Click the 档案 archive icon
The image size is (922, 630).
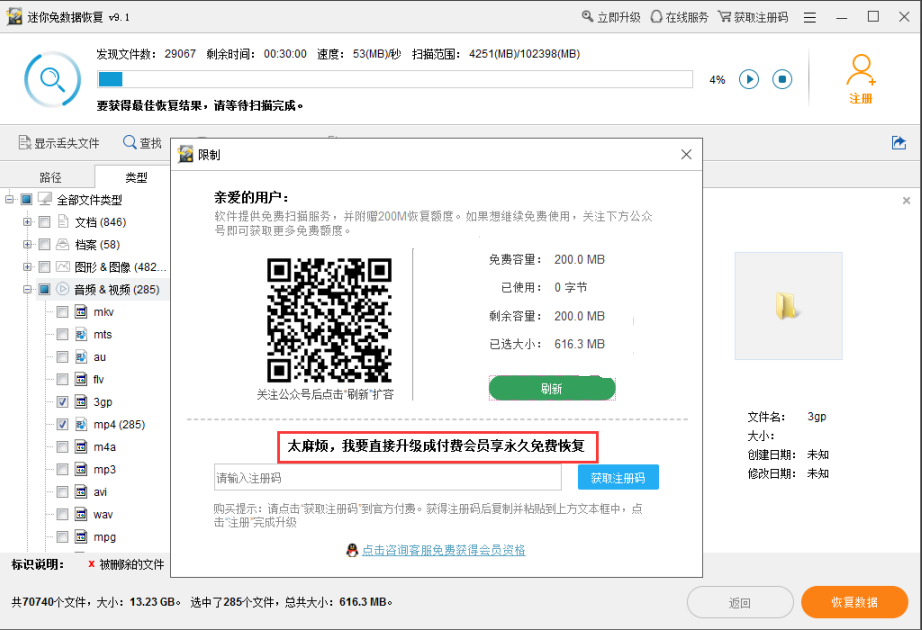click(x=63, y=244)
